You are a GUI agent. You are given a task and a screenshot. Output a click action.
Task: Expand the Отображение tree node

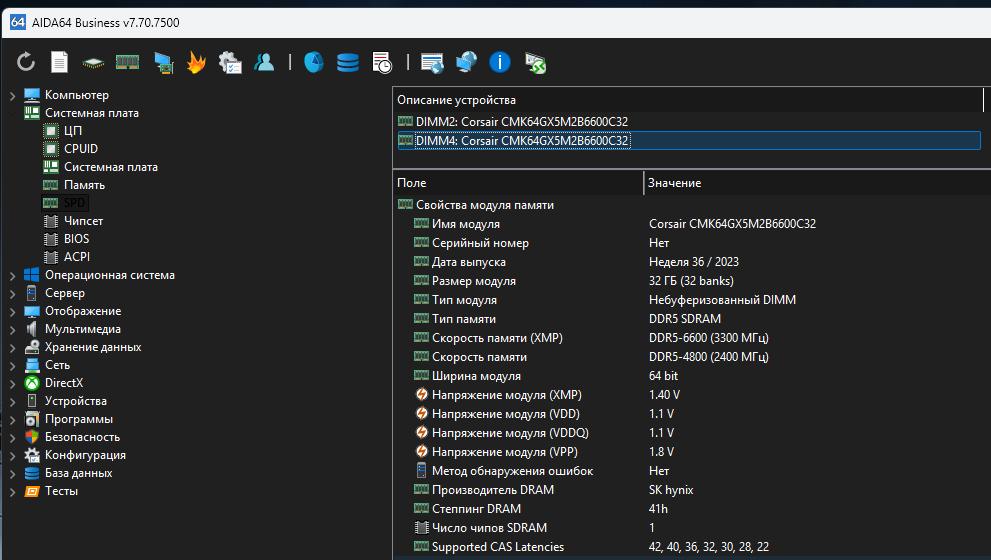click(x=13, y=312)
